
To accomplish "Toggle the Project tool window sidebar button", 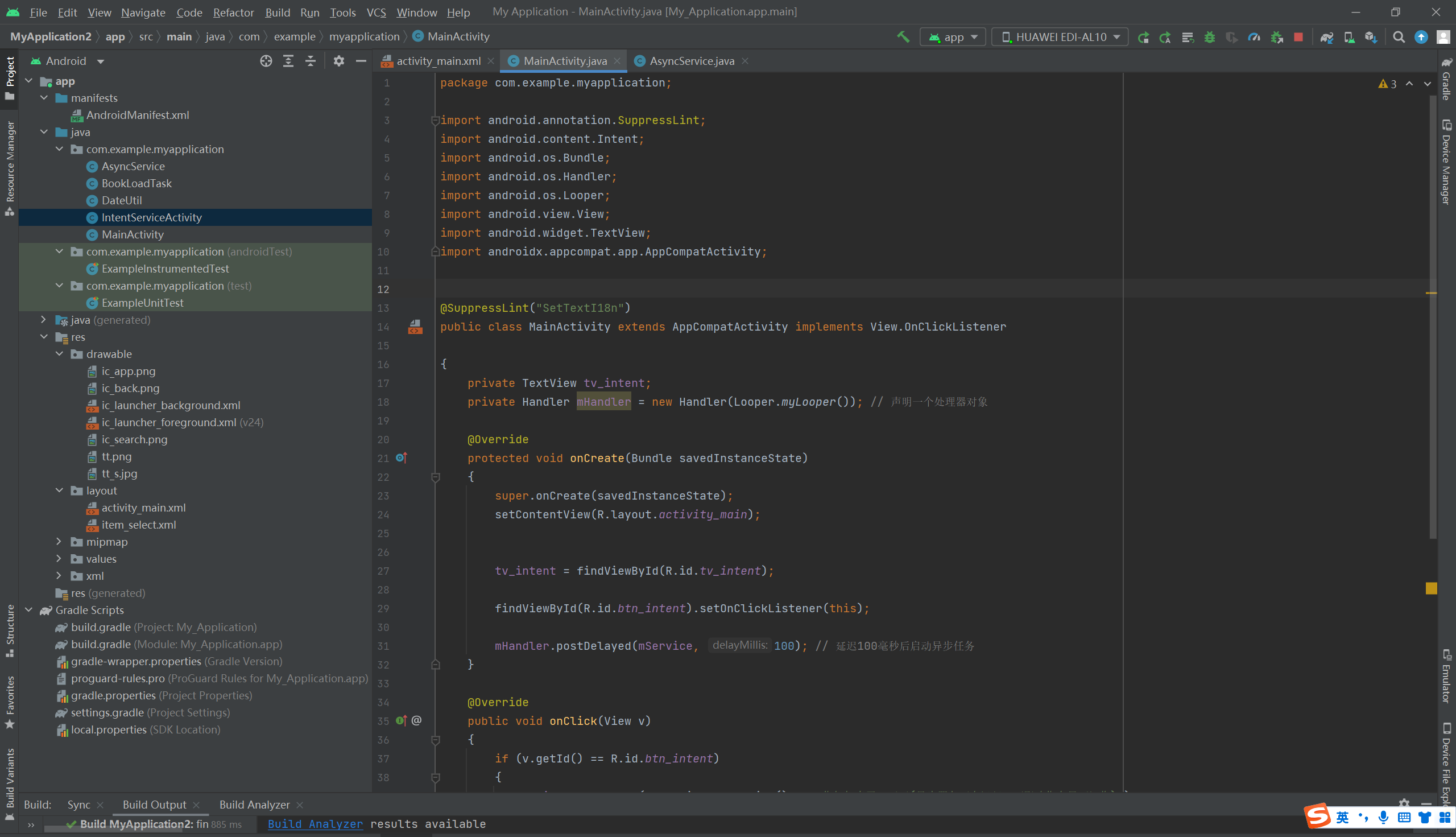I will tap(10, 77).
